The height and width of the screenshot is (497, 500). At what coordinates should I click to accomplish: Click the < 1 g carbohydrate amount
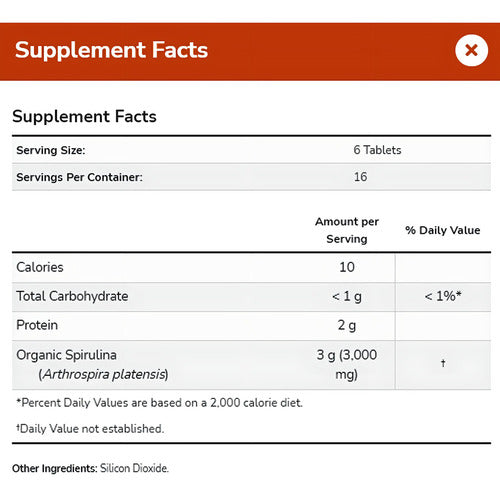347,296
